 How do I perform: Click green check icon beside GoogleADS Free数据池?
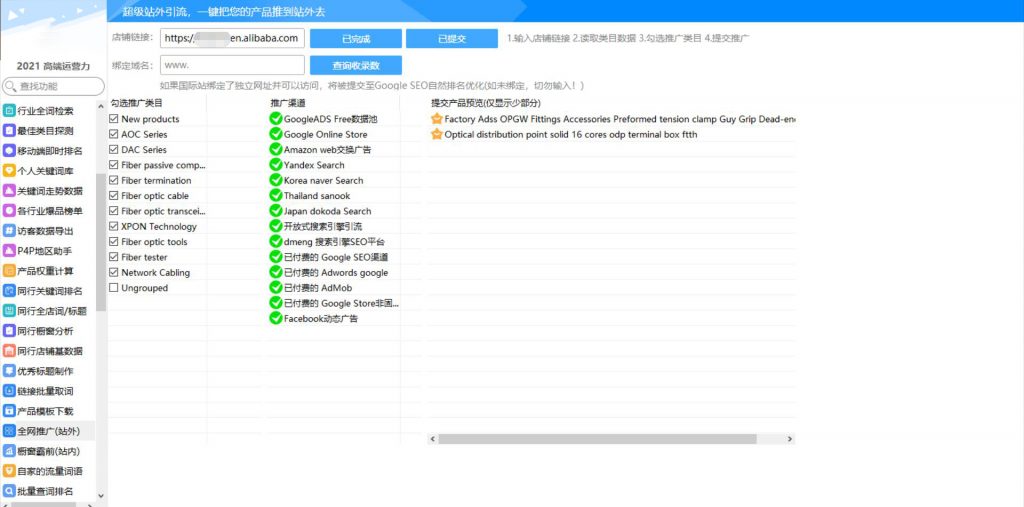tap(276, 119)
